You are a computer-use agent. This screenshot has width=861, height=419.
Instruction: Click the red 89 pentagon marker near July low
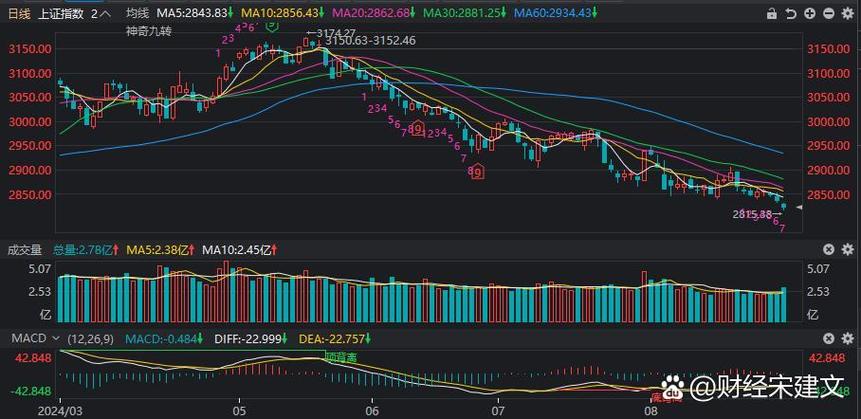476,172
